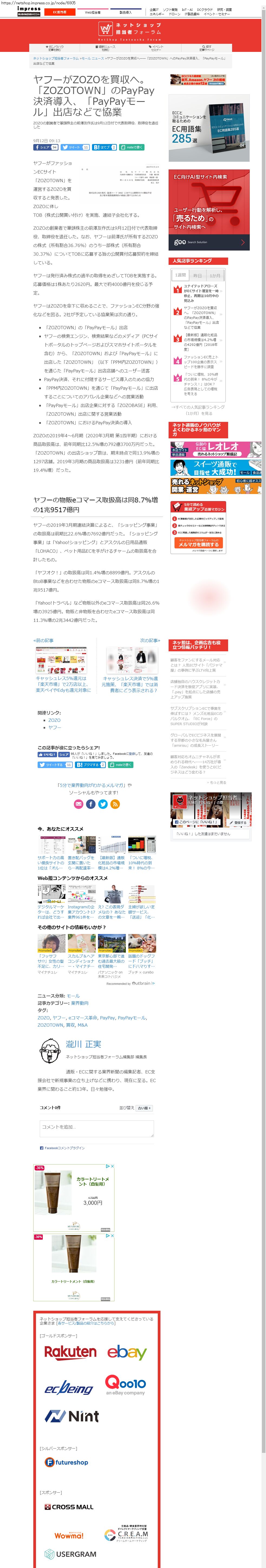Click the green noteで書く button under headline
Image resolution: width=266 pixels, height=1568 pixels.
[x=131, y=147]
